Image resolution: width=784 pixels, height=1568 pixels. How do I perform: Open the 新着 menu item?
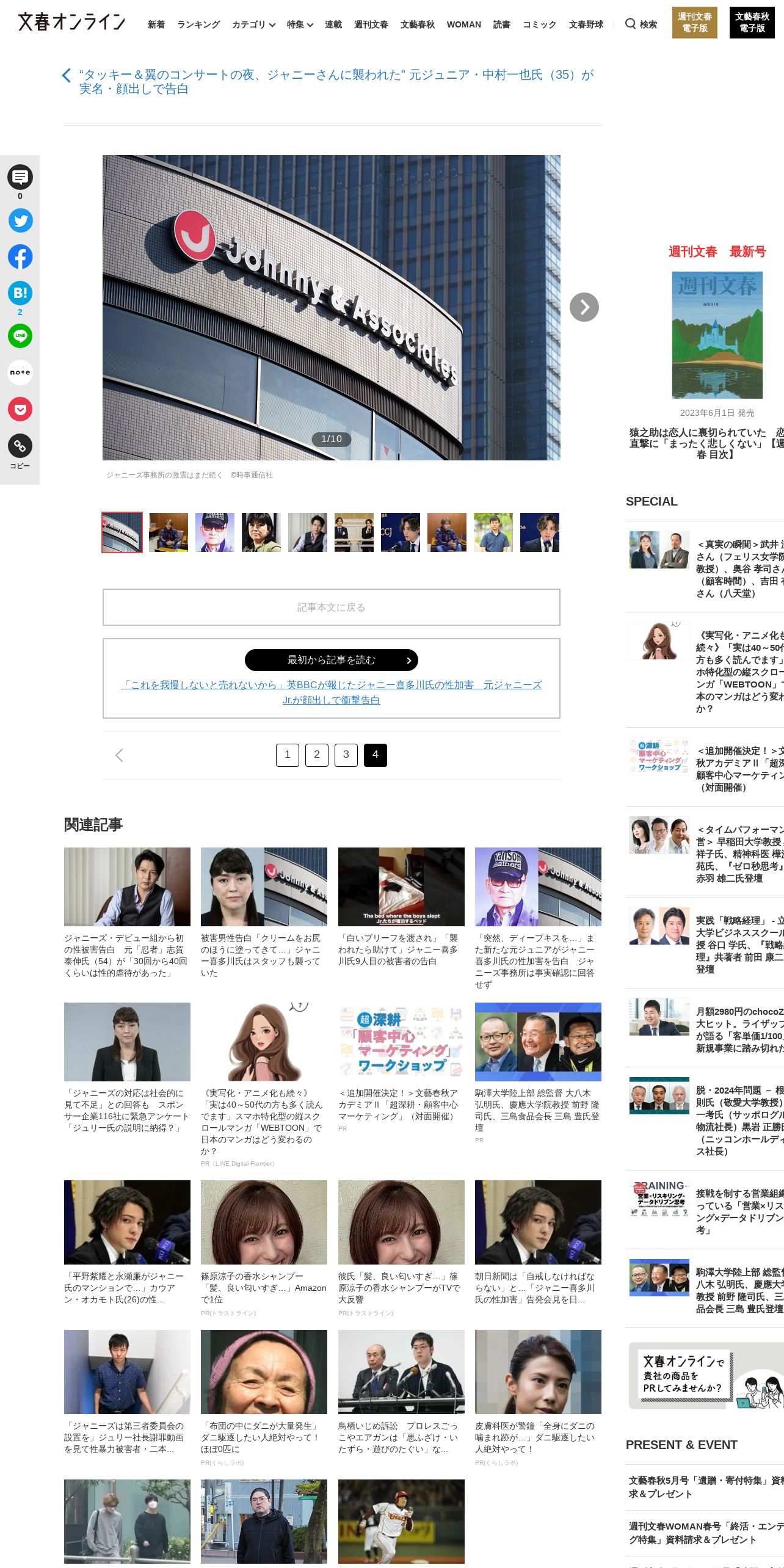[156, 24]
